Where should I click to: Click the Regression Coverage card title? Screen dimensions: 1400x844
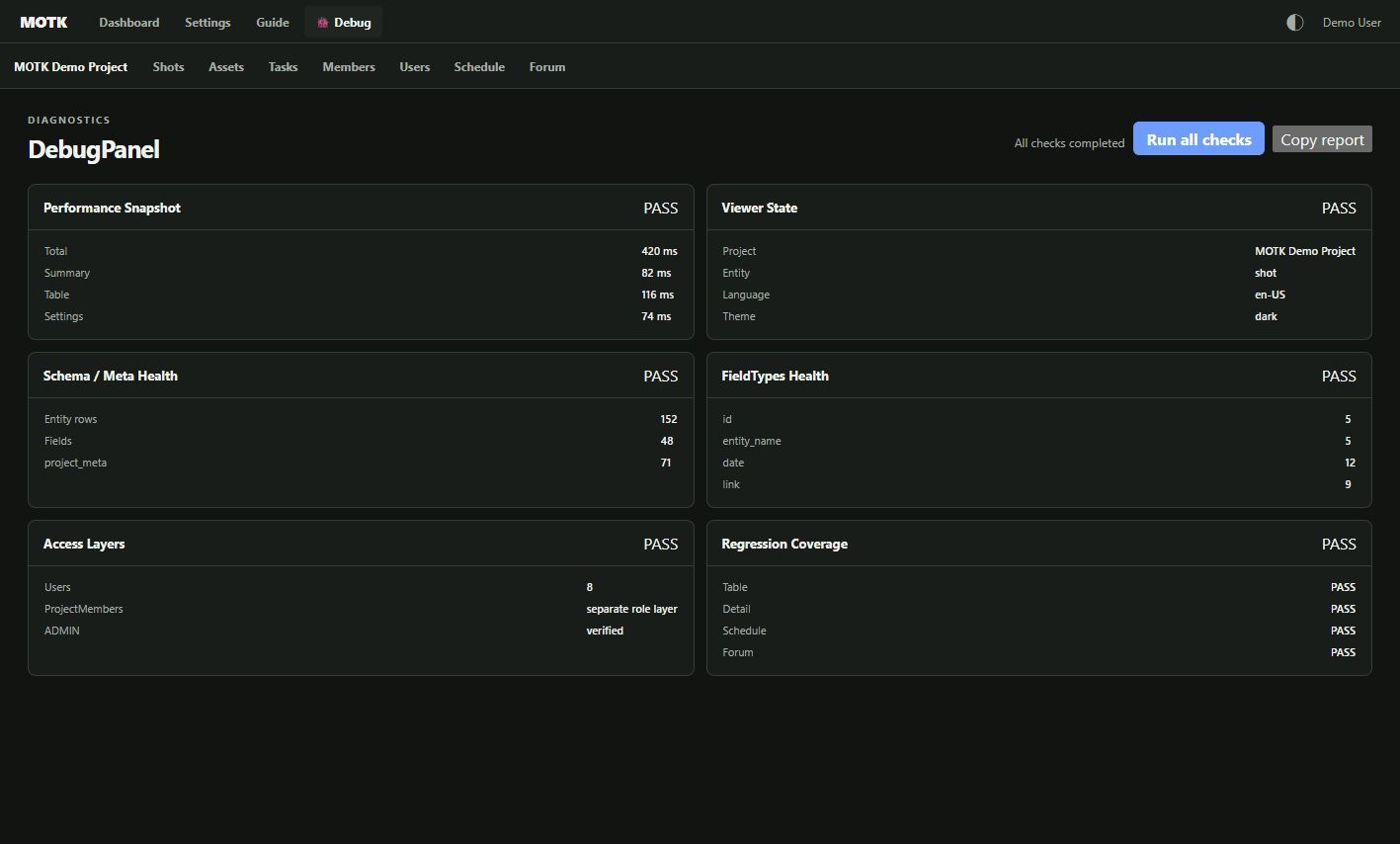(x=784, y=544)
